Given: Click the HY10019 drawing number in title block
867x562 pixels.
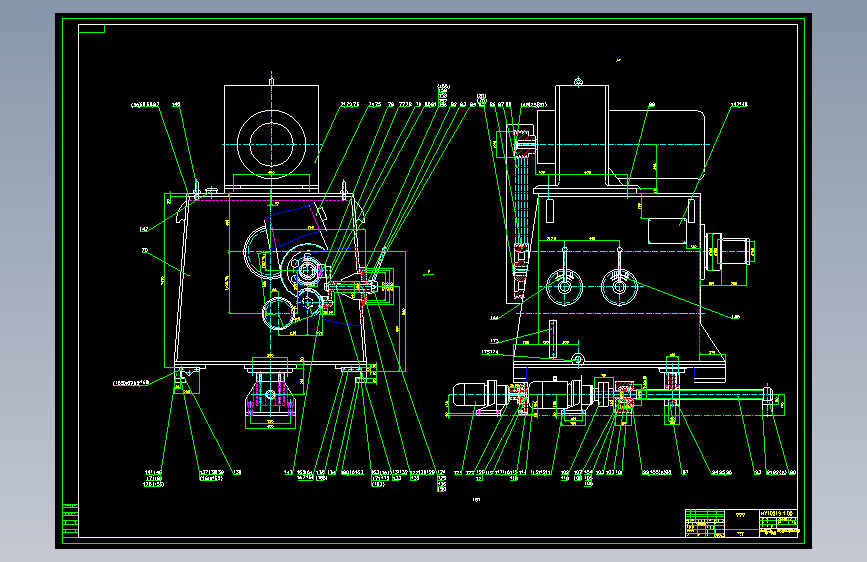Looking at the screenshot, I should 779,513.
